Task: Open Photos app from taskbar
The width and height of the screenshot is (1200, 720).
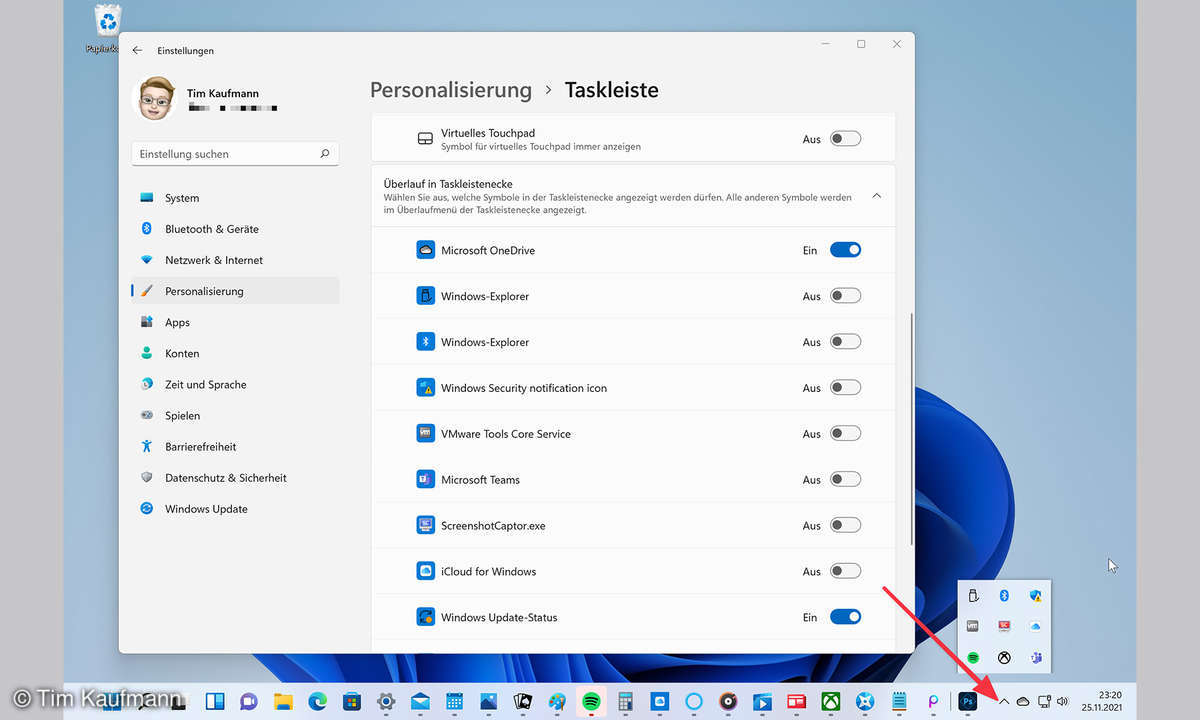Action: [x=489, y=702]
